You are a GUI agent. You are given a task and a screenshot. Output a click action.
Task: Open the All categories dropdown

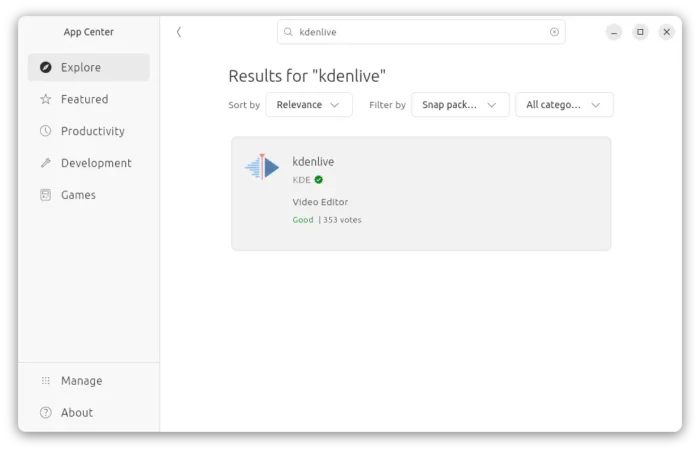564,105
